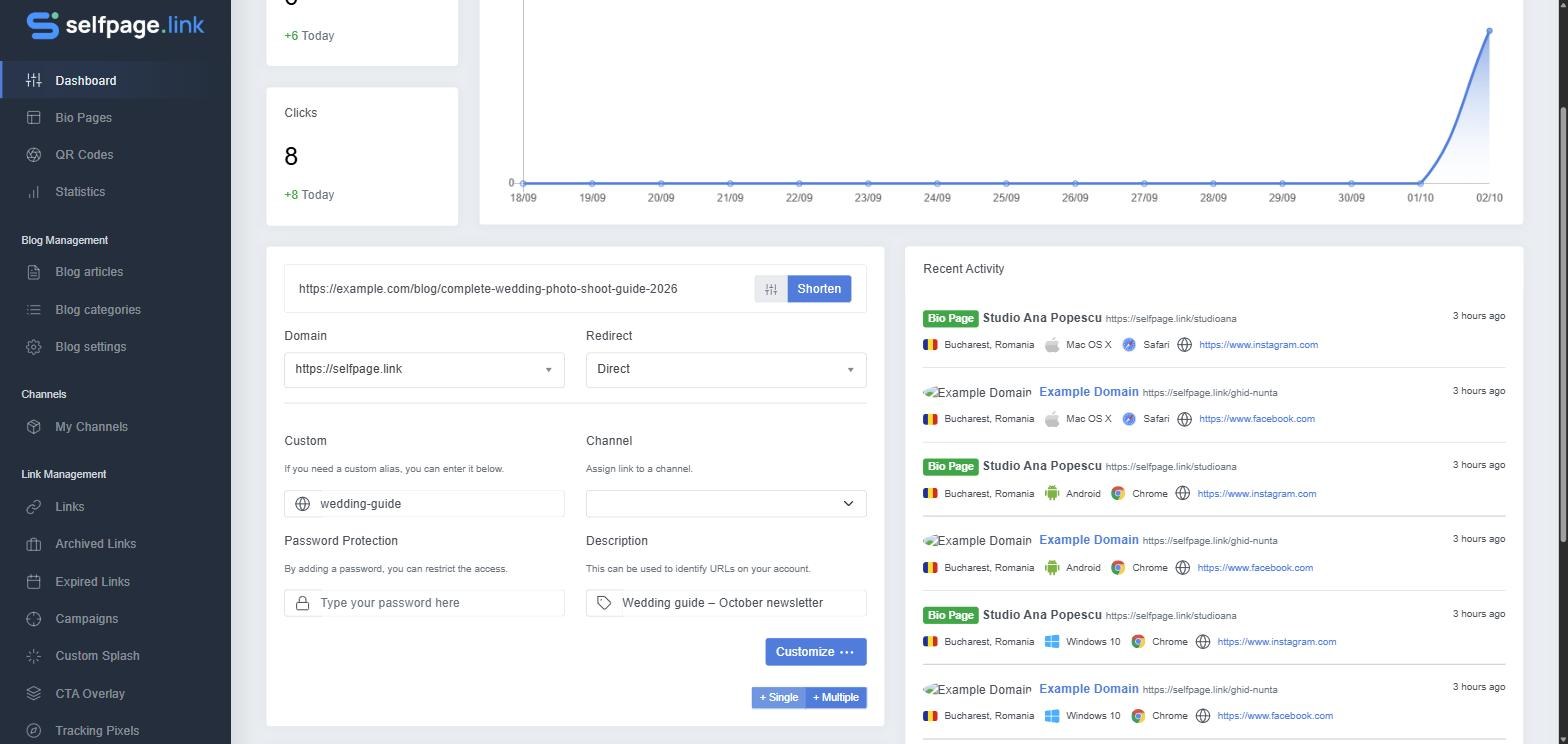Open the Redirect dropdown
Image resolution: width=1568 pixels, height=744 pixels.
[726, 370]
